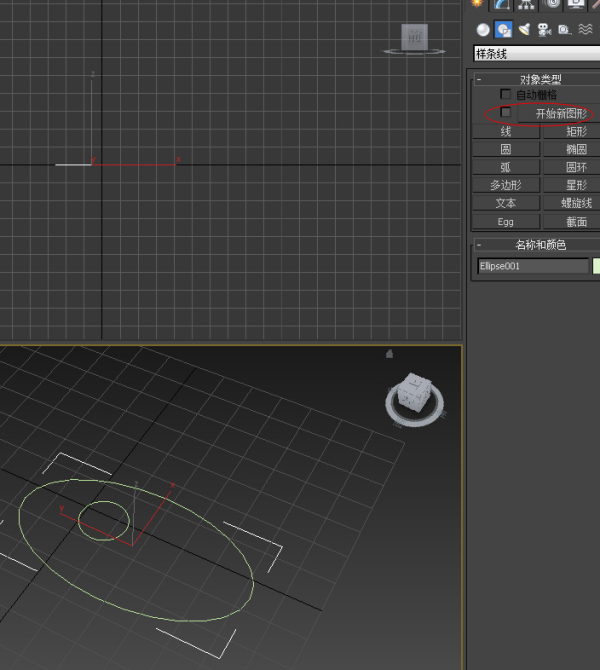Toggle the 开始新图形 checkbox
The height and width of the screenshot is (670, 600).
pos(505,112)
